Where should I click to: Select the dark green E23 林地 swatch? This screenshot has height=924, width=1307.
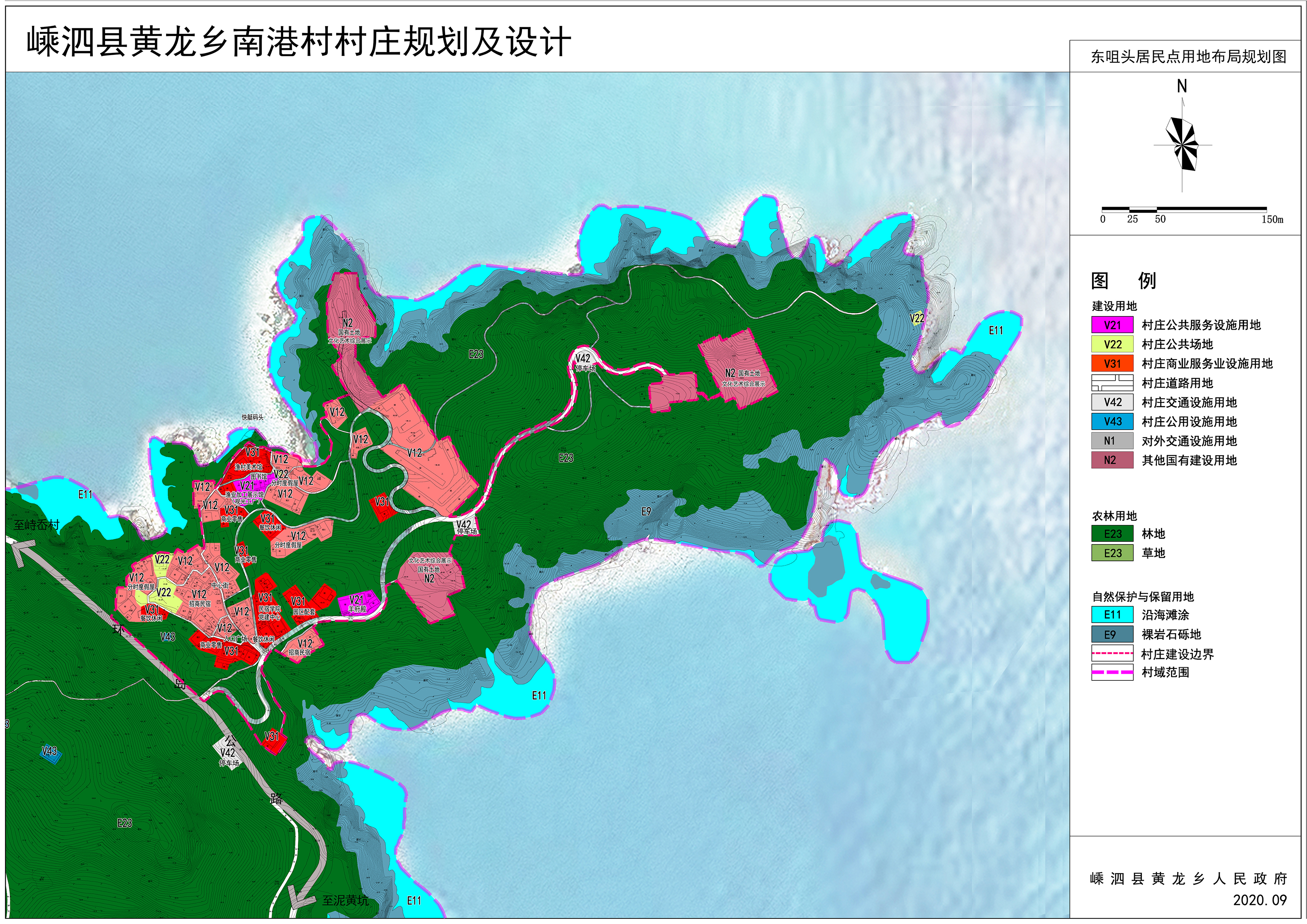click(x=1112, y=534)
